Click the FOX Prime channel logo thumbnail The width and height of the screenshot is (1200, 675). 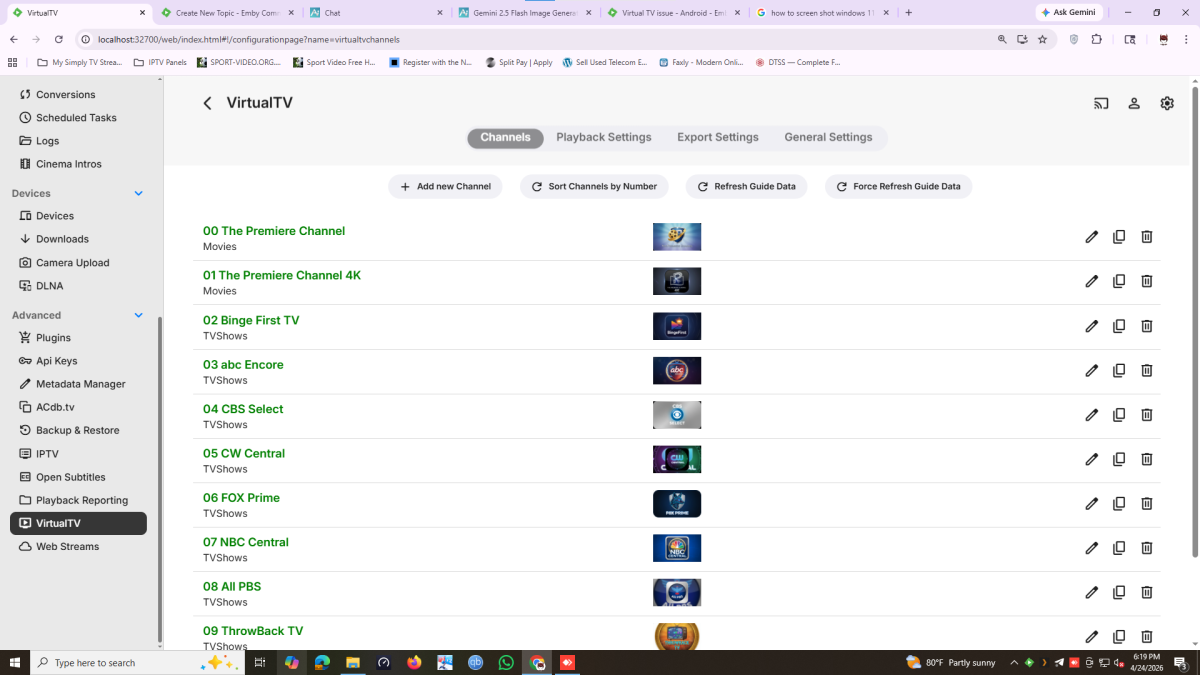677,503
